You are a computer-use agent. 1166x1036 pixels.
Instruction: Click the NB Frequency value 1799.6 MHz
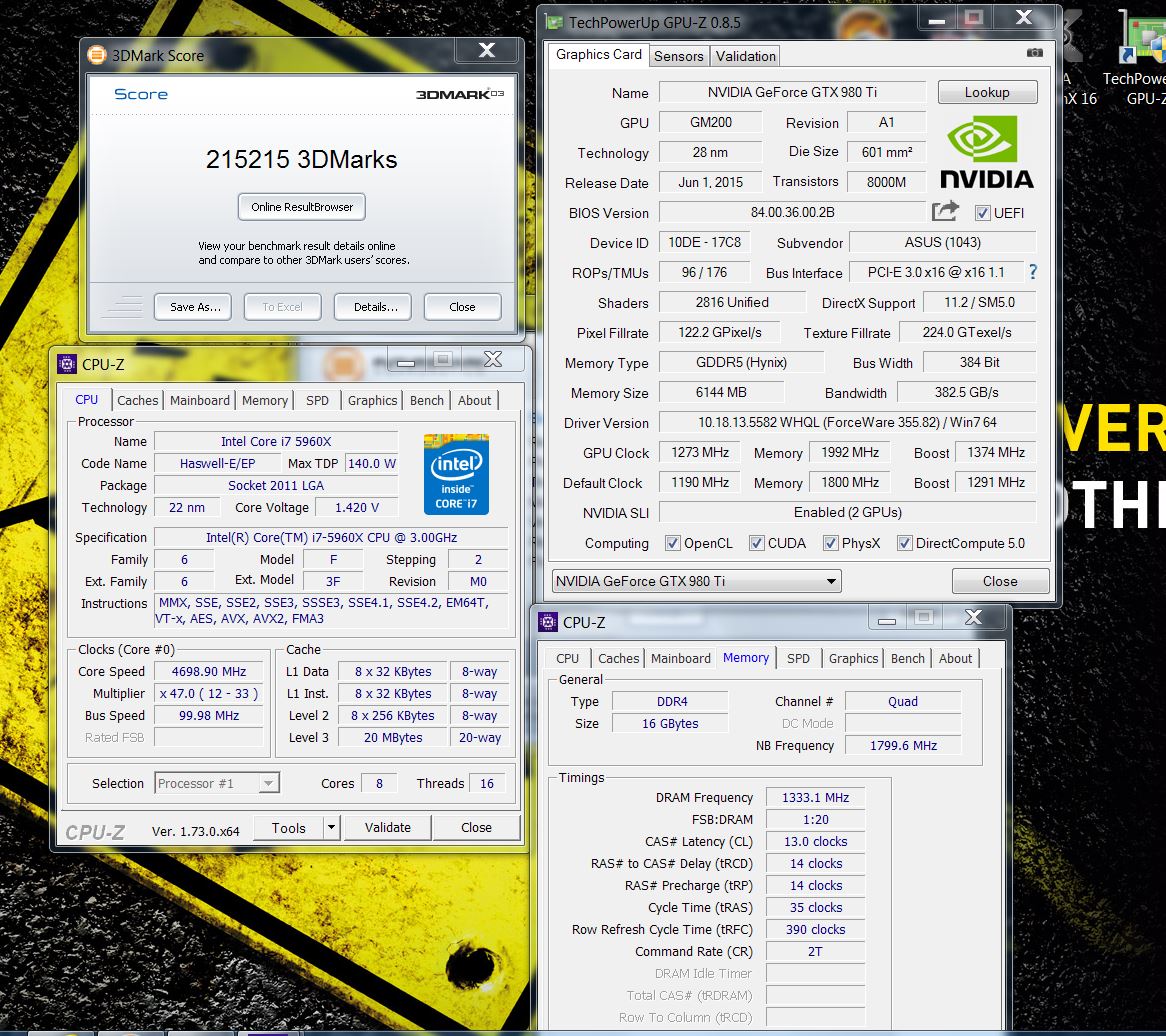pyautogui.click(x=904, y=745)
